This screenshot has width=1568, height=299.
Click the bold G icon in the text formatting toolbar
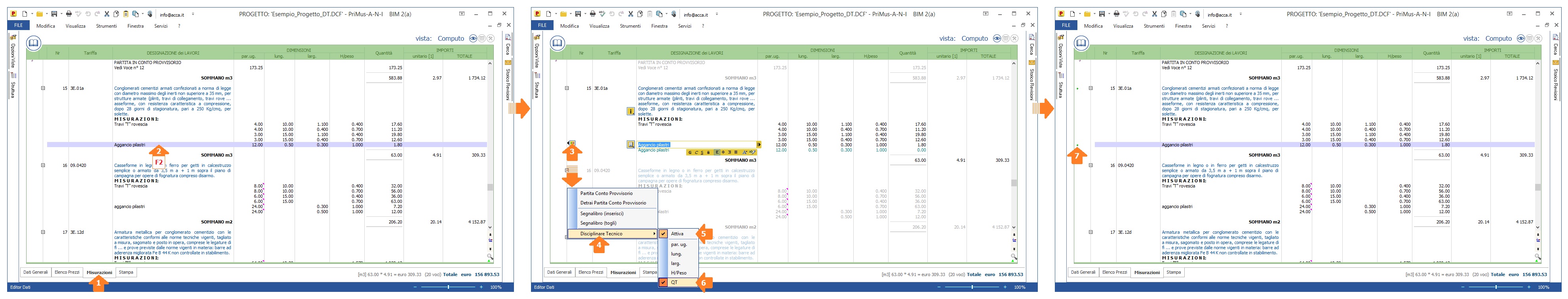[x=690, y=153]
